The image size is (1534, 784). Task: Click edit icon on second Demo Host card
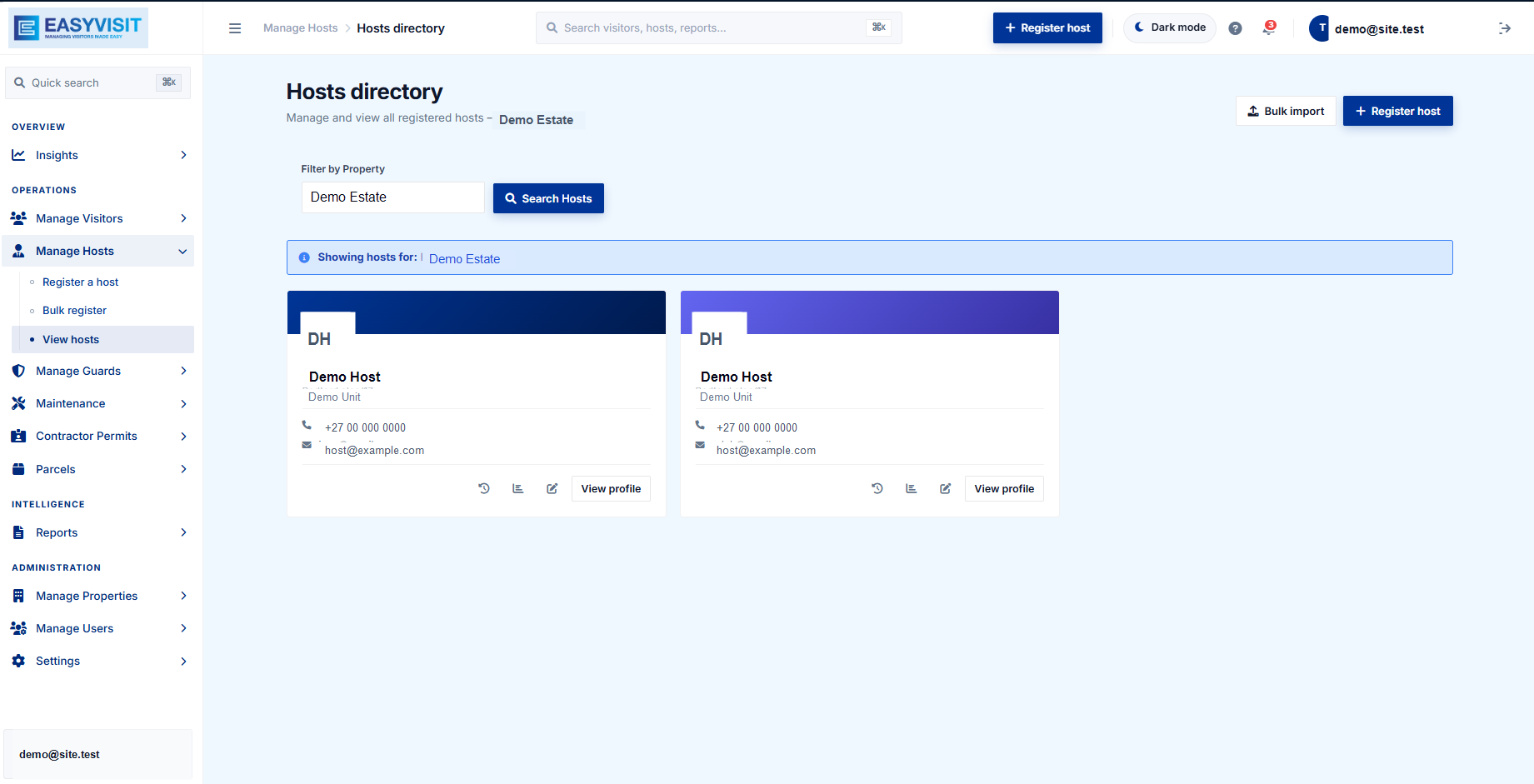click(x=945, y=488)
